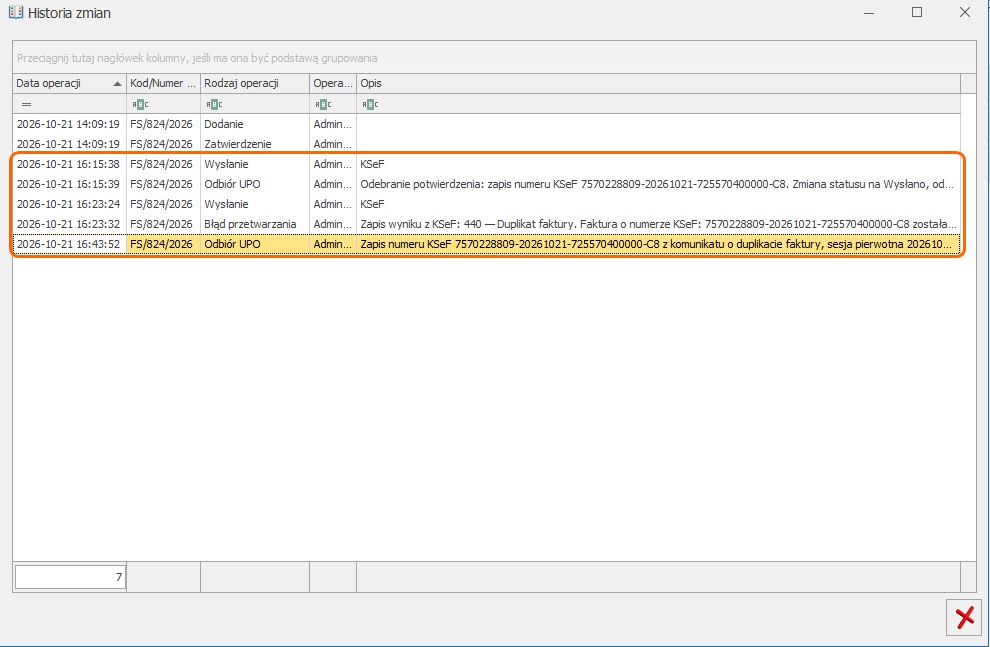Minimize the Historia zmian window
The height and width of the screenshot is (647, 990).
coord(869,12)
